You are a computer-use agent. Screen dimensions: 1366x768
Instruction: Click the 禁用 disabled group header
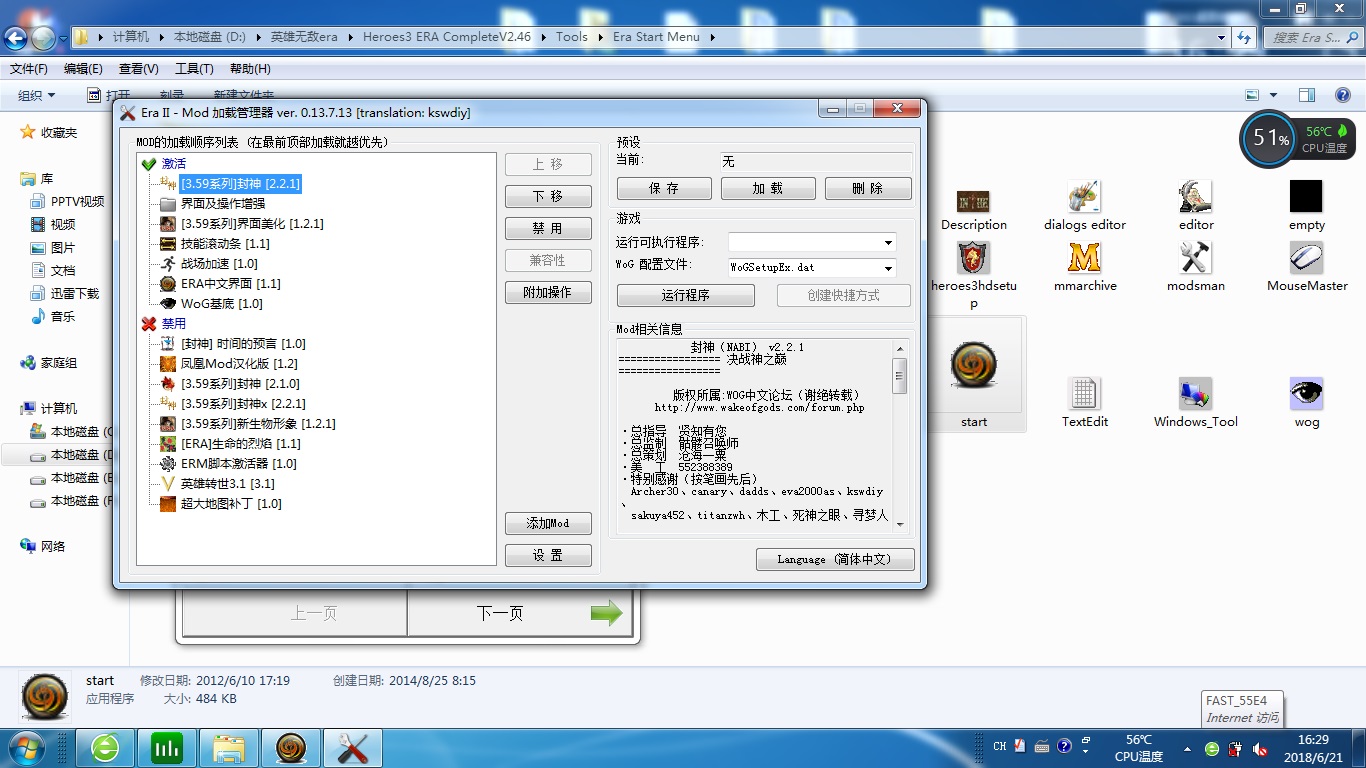(x=174, y=323)
